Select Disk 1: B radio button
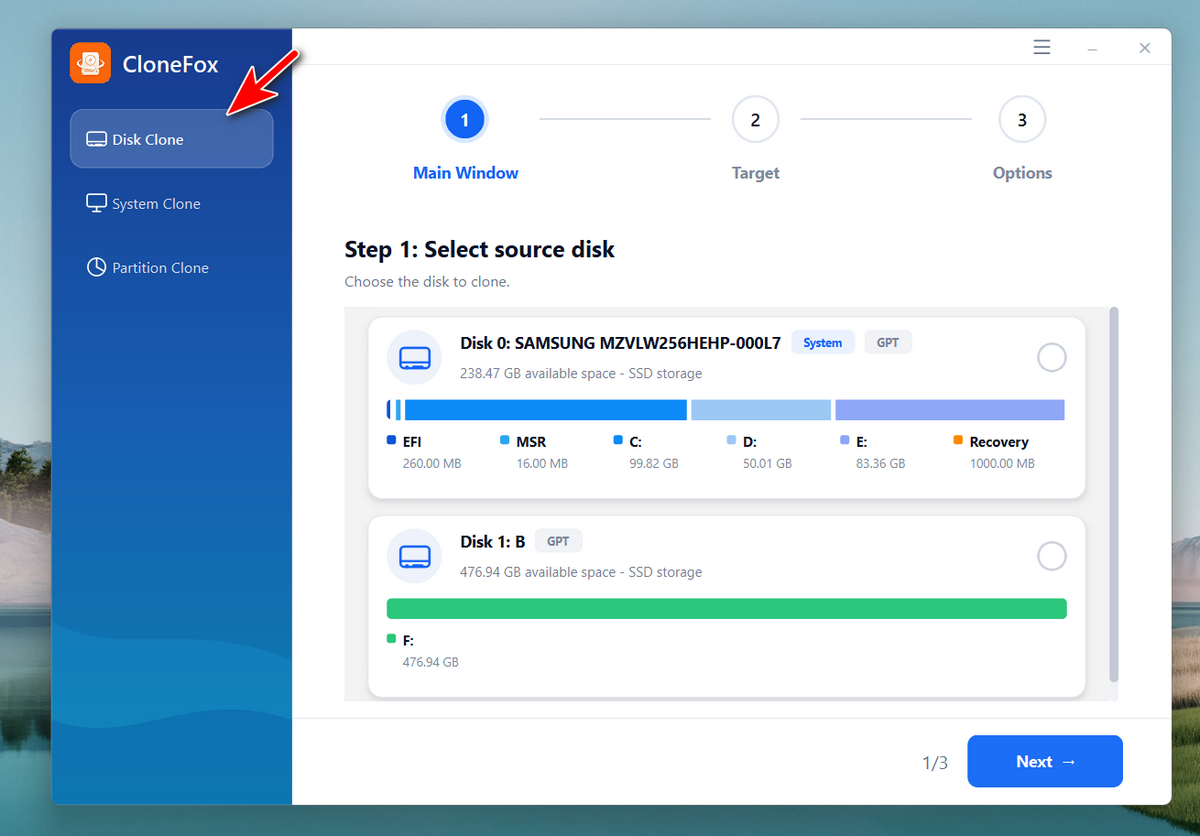Screen dimensions: 1200x836 [1052, 556]
